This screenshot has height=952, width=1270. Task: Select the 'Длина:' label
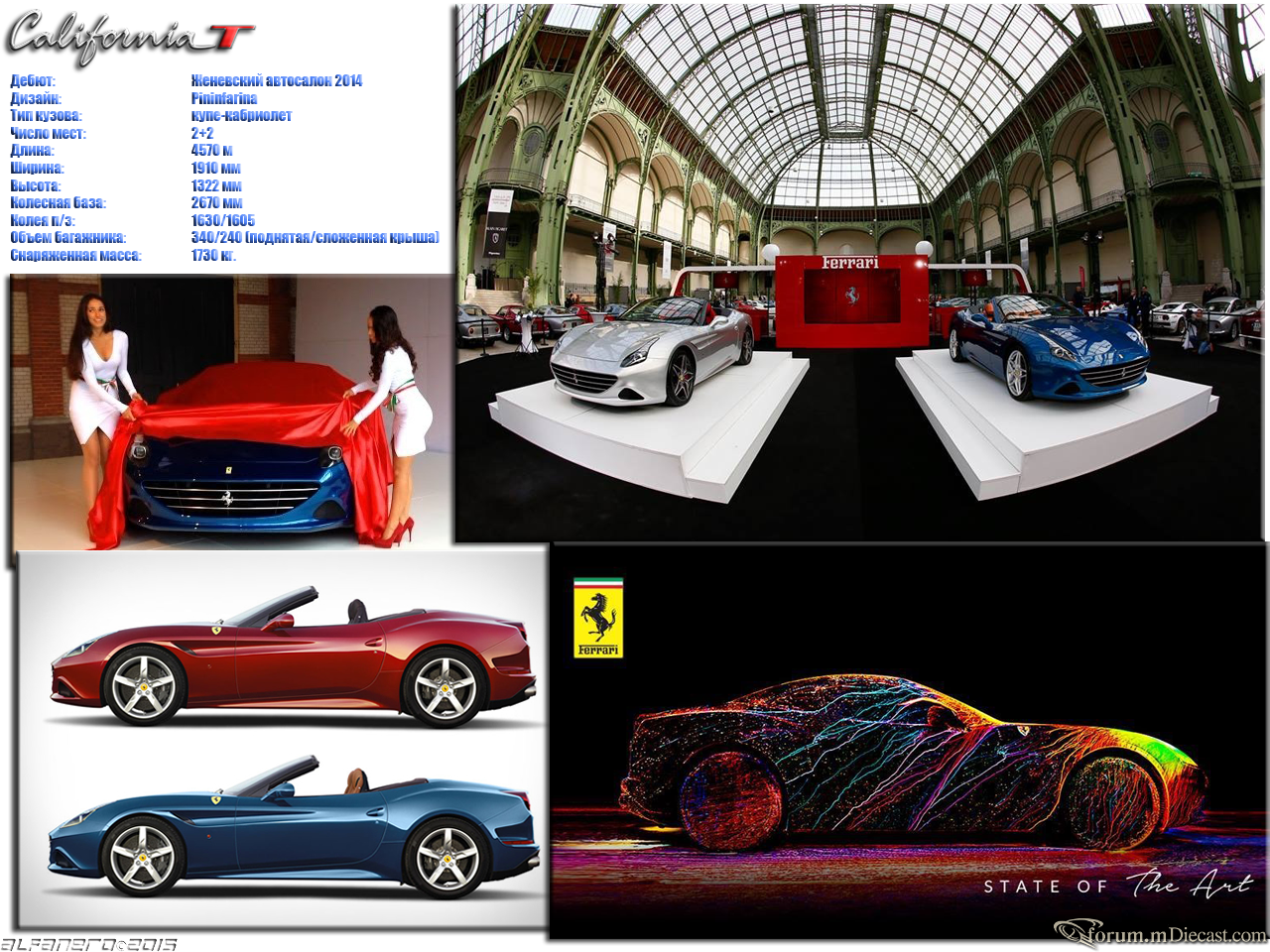coord(32,151)
